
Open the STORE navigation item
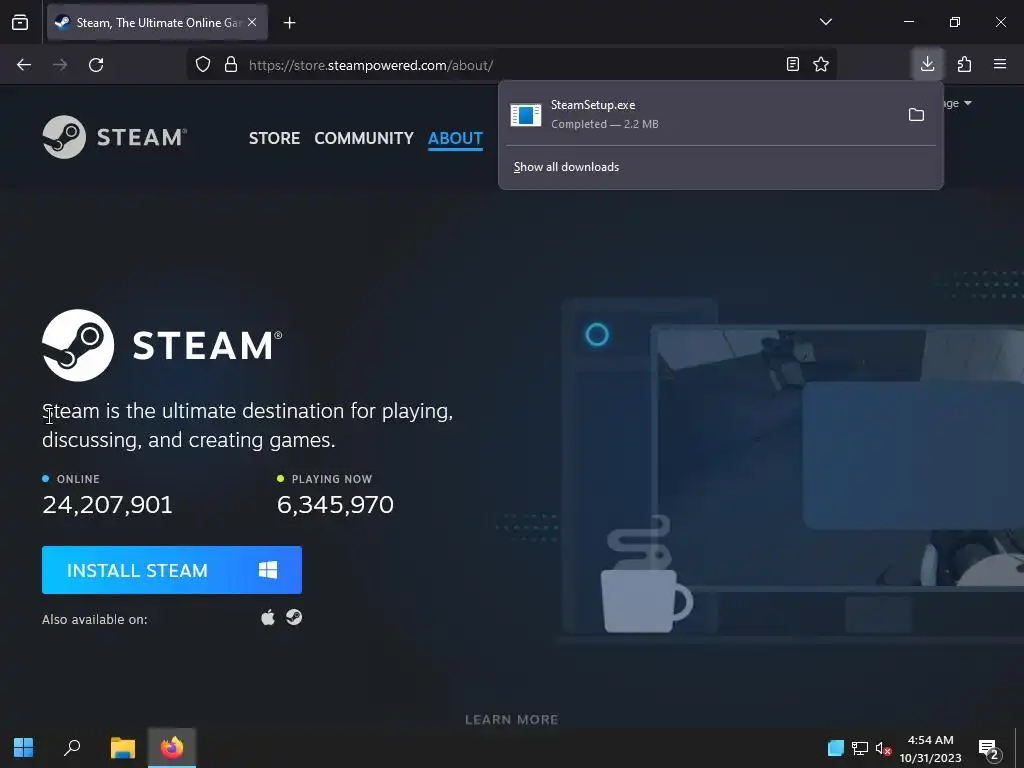coord(274,138)
